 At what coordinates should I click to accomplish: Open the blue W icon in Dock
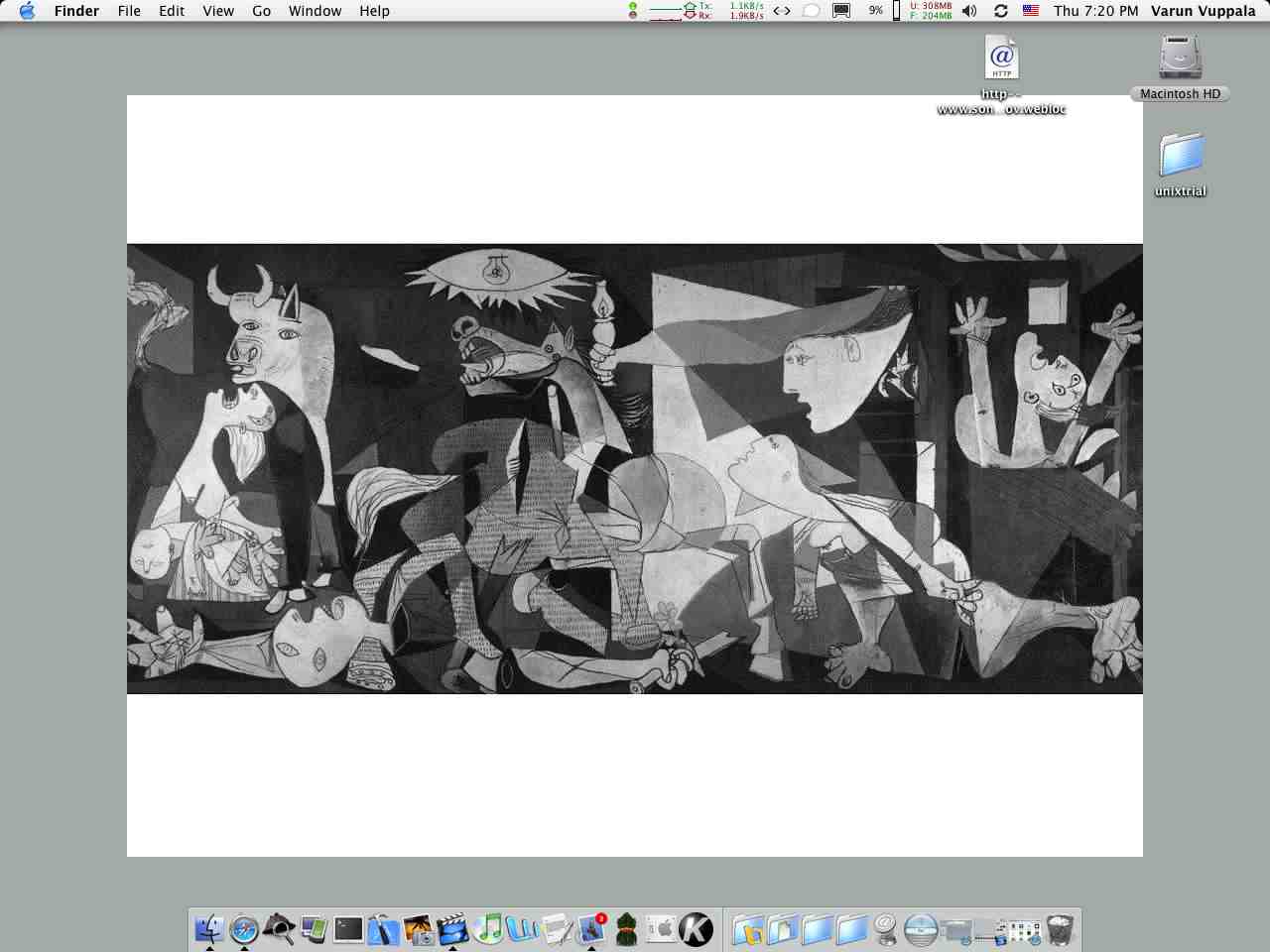(522, 929)
